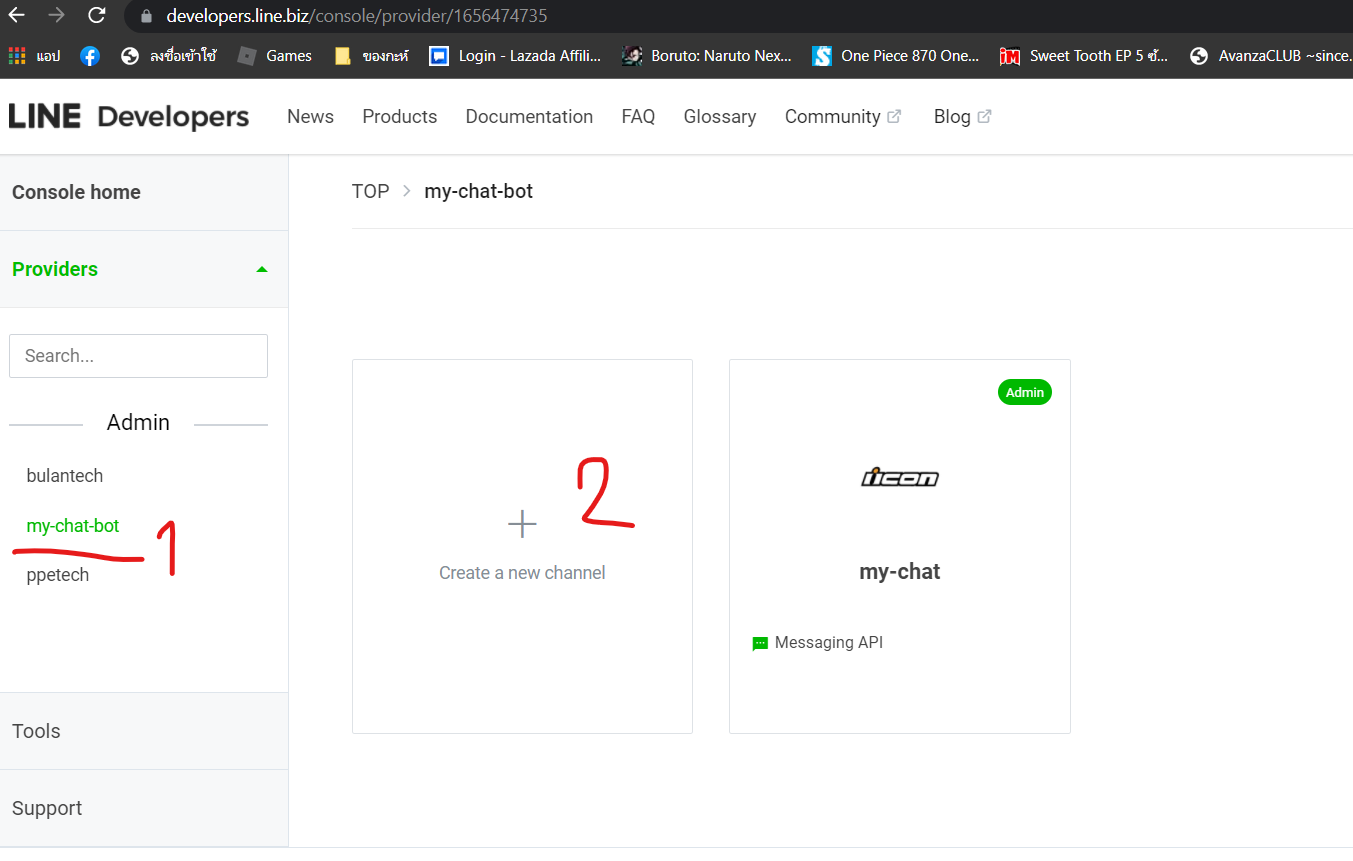Navigate to TOP via the breadcrumb link
Viewport: 1353px width, 861px height.
click(370, 191)
